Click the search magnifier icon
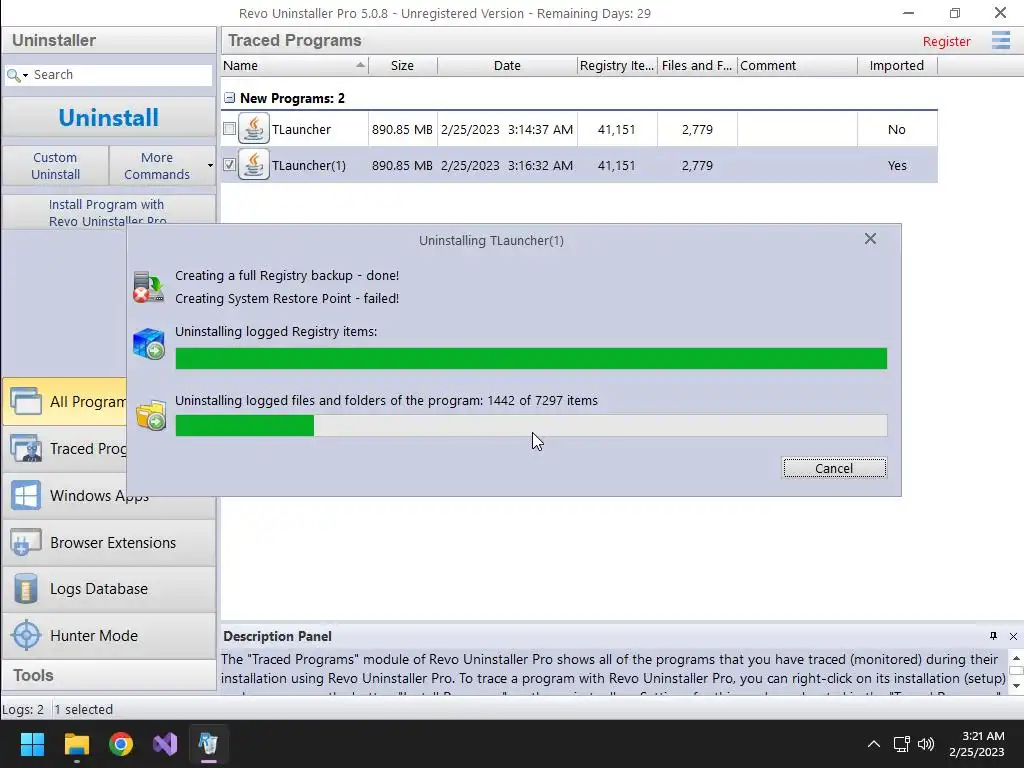 (12, 75)
